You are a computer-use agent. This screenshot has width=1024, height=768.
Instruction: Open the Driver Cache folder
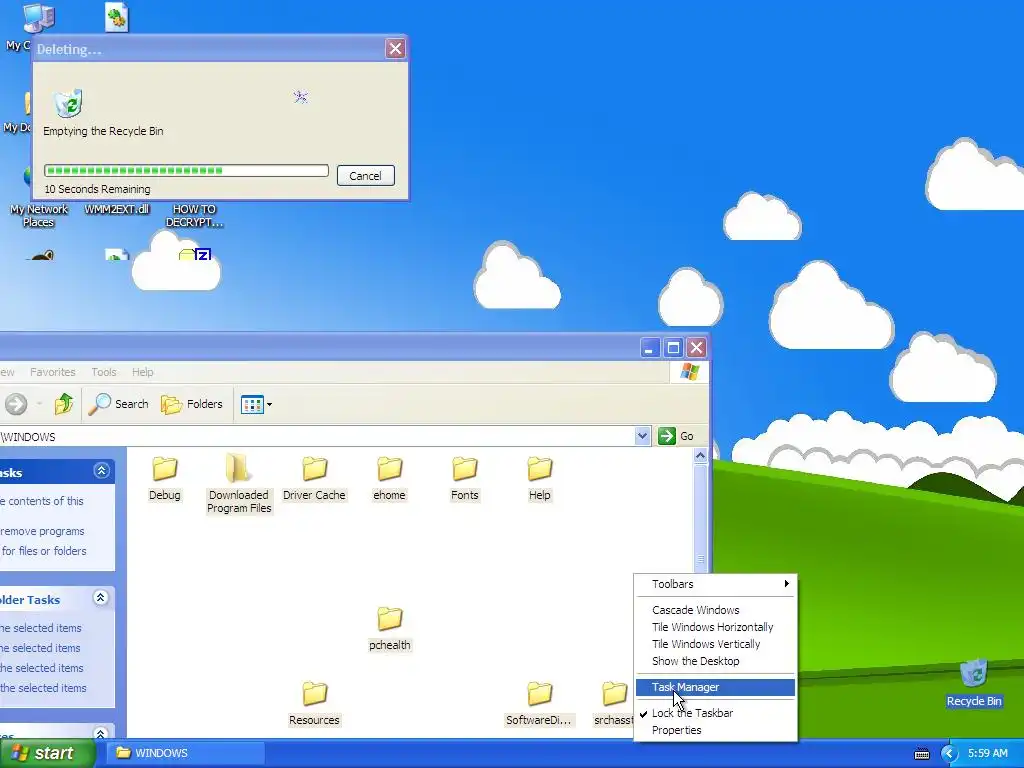tap(314, 479)
